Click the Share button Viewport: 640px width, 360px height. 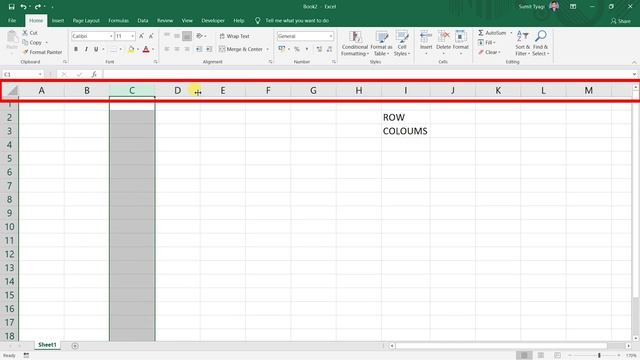(620, 21)
